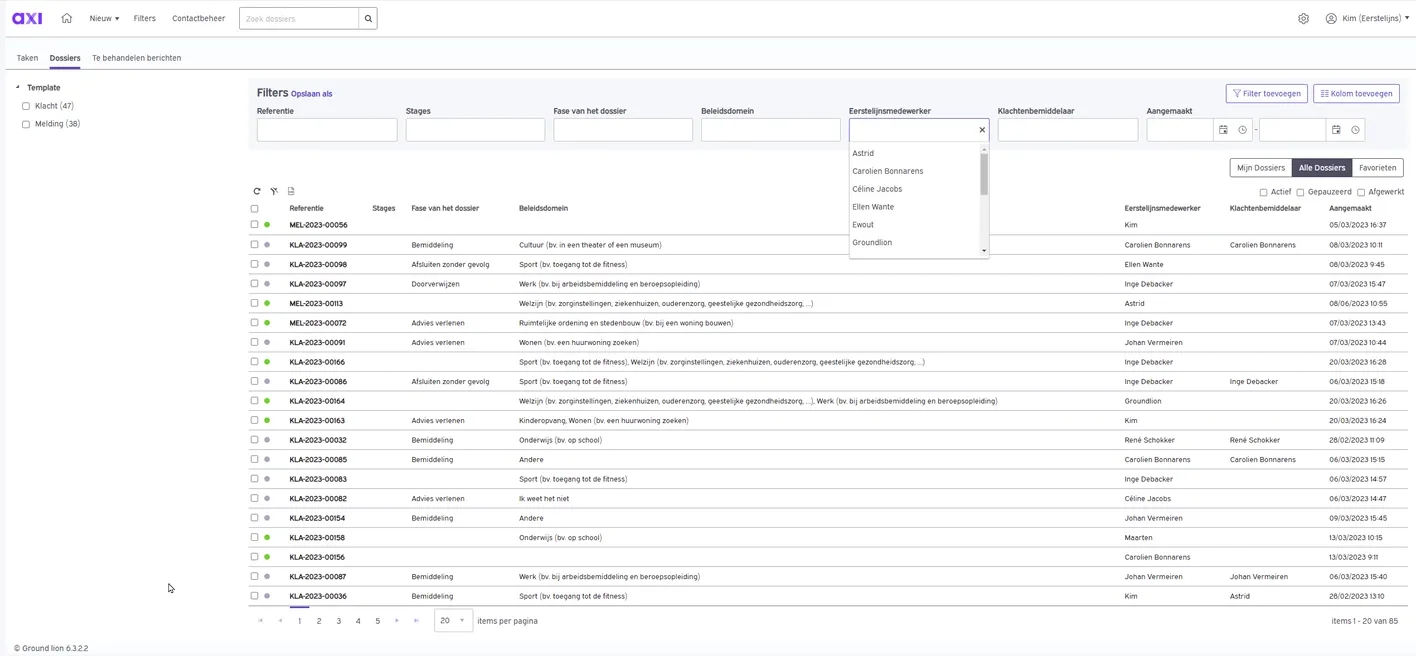
Task: Open the Kim (Eerstelijns) user dropdown
Action: pos(1374,18)
